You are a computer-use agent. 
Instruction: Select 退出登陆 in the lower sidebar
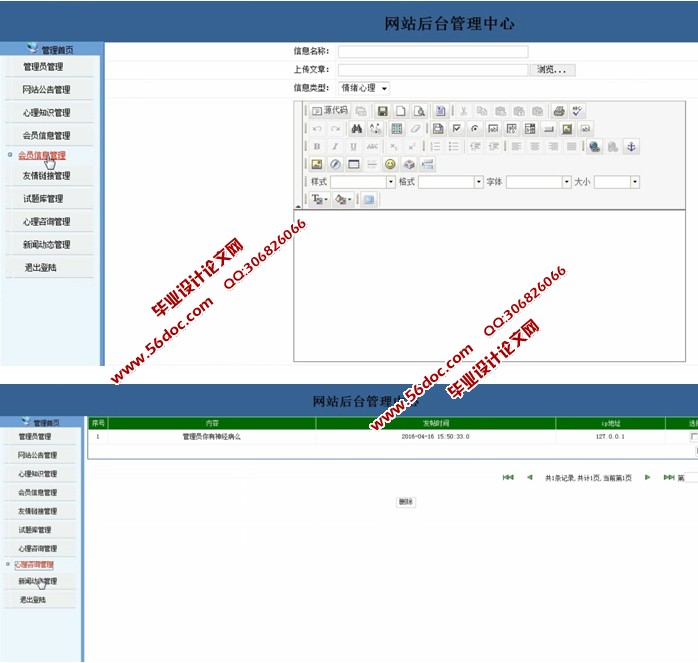(x=33, y=600)
